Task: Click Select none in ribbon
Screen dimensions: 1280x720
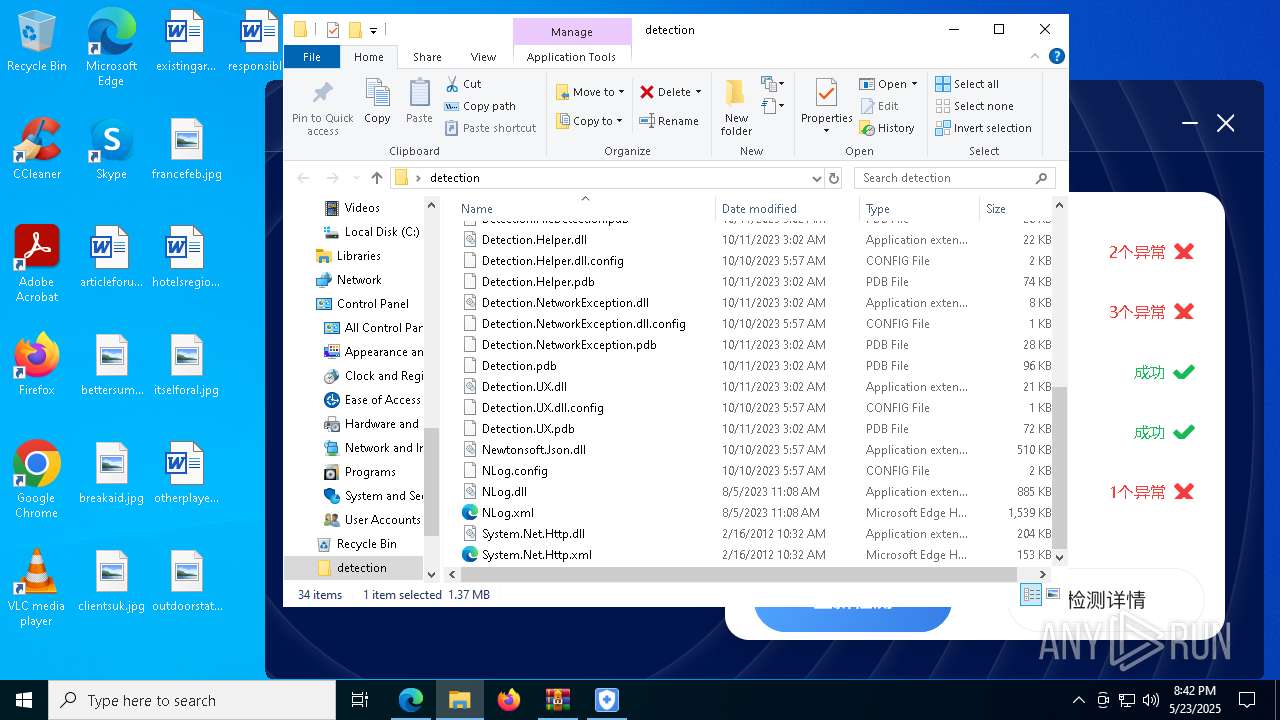Action: [x=974, y=106]
